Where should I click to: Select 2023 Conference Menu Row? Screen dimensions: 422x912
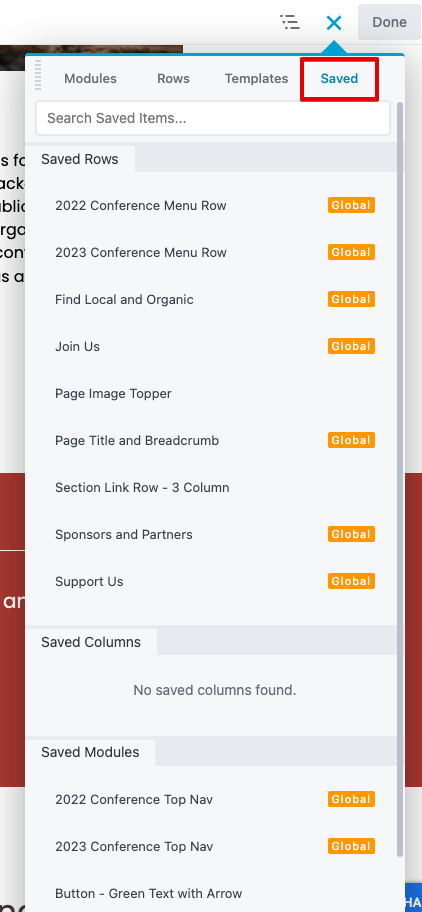click(215, 252)
